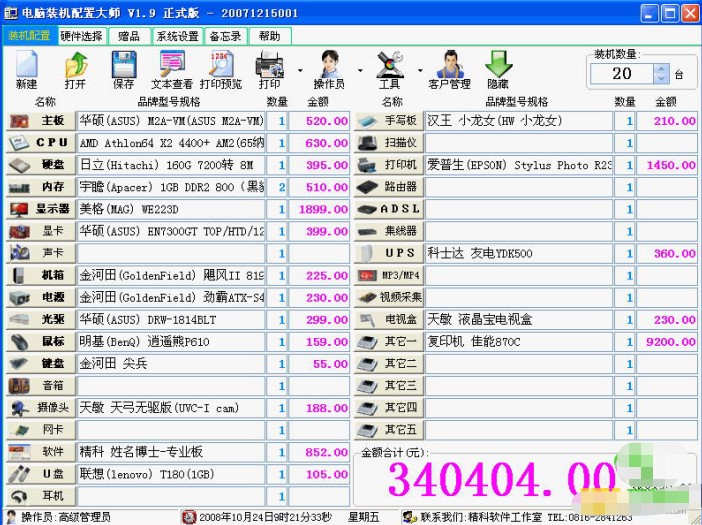Open the 帮助 tab

[270, 36]
